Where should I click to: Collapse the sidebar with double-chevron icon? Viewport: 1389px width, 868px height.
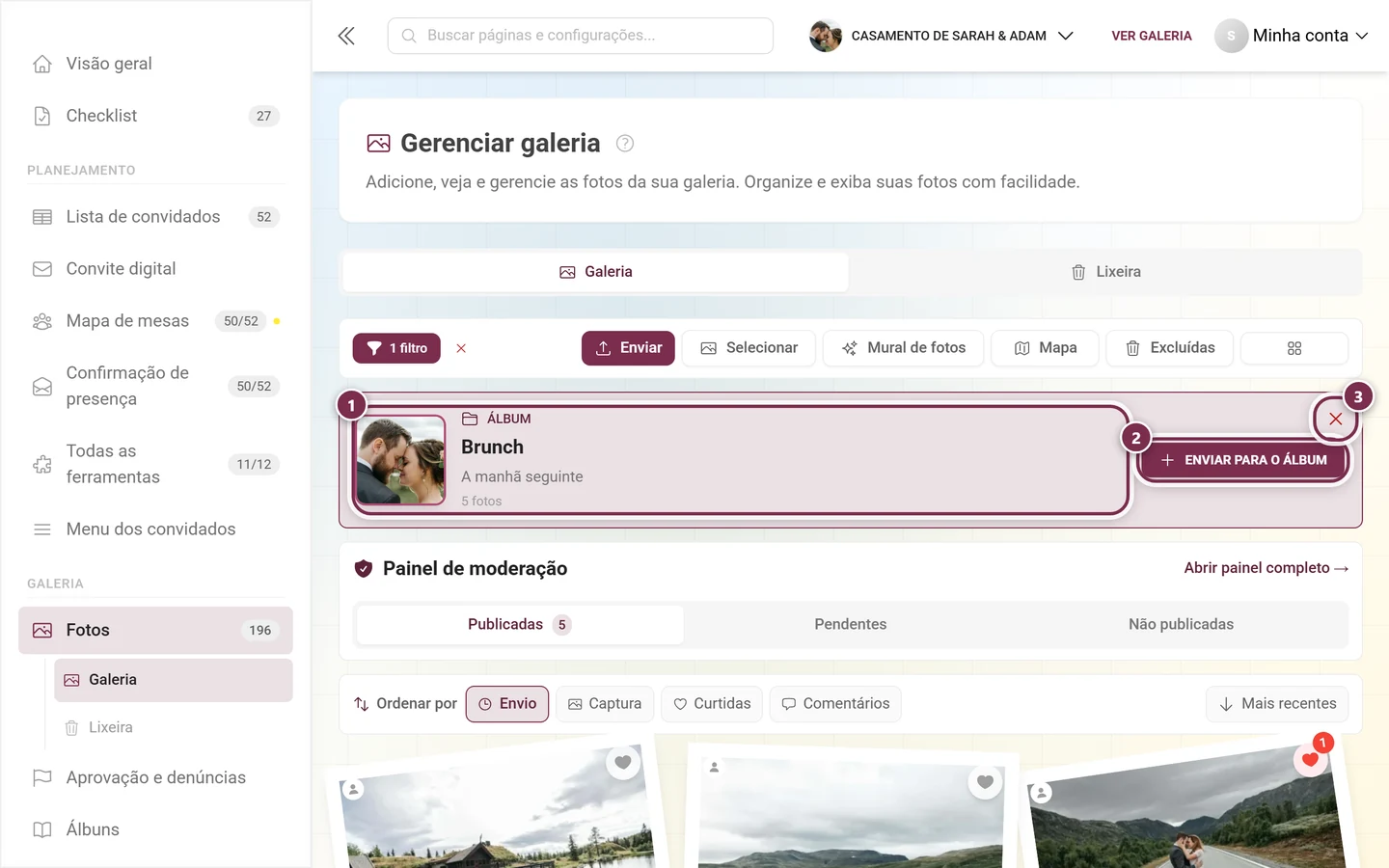point(346,36)
